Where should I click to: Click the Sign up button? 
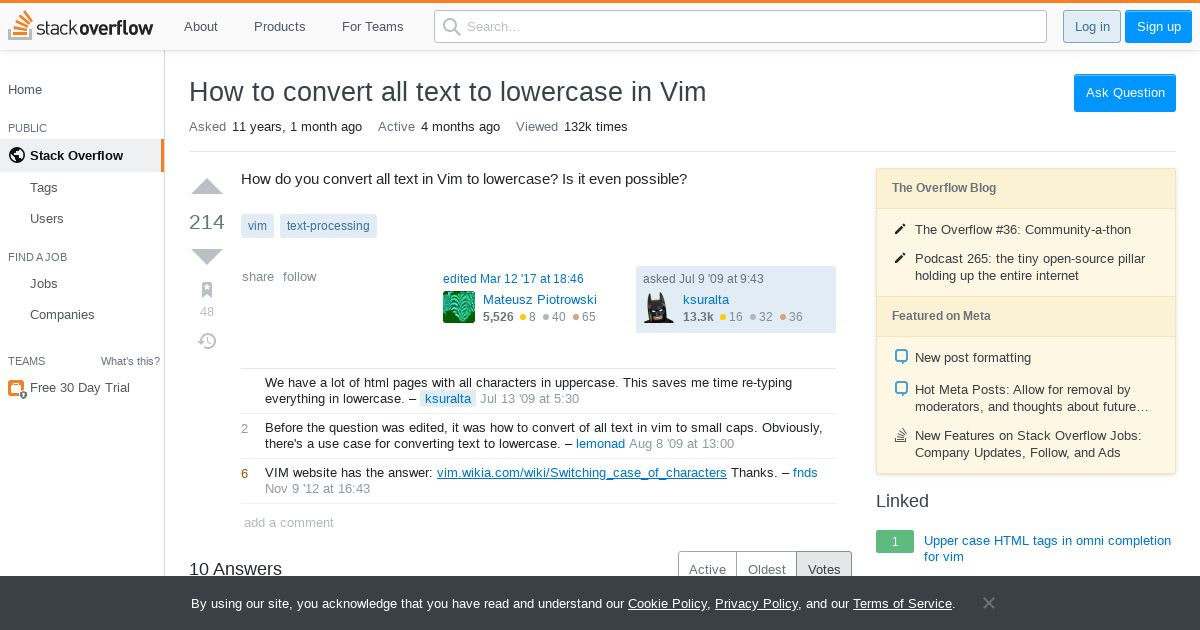click(1158, 27)
